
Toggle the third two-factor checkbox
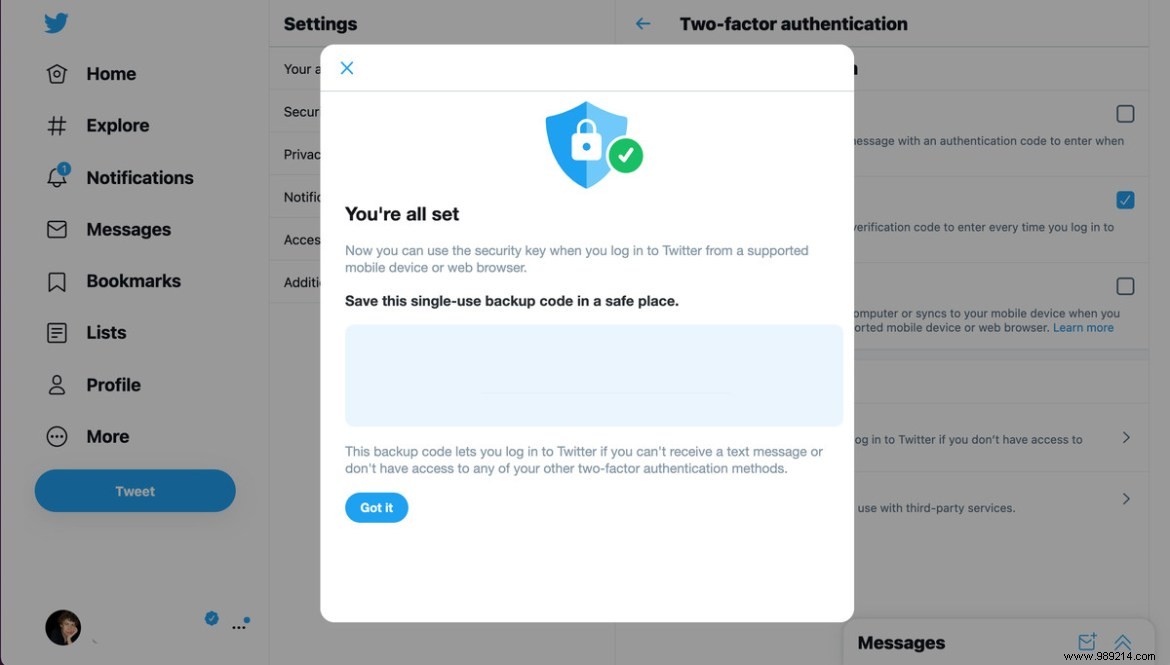[1125, 287]
